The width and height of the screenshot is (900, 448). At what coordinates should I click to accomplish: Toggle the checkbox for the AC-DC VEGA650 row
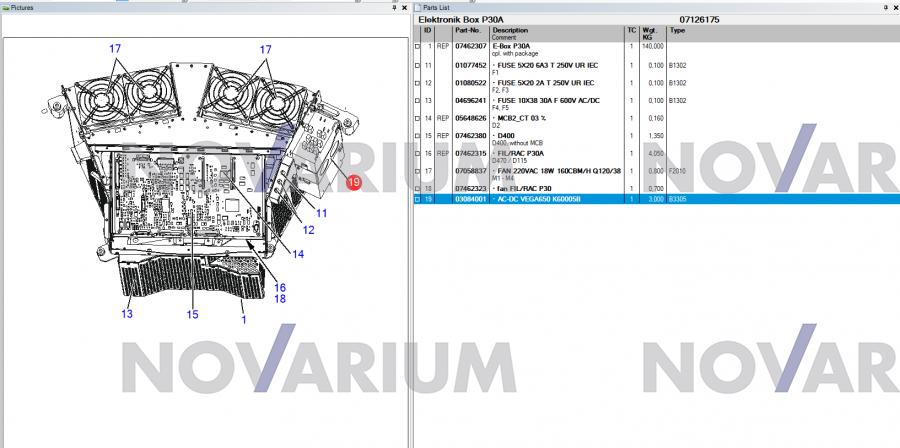tap(417, 199)
